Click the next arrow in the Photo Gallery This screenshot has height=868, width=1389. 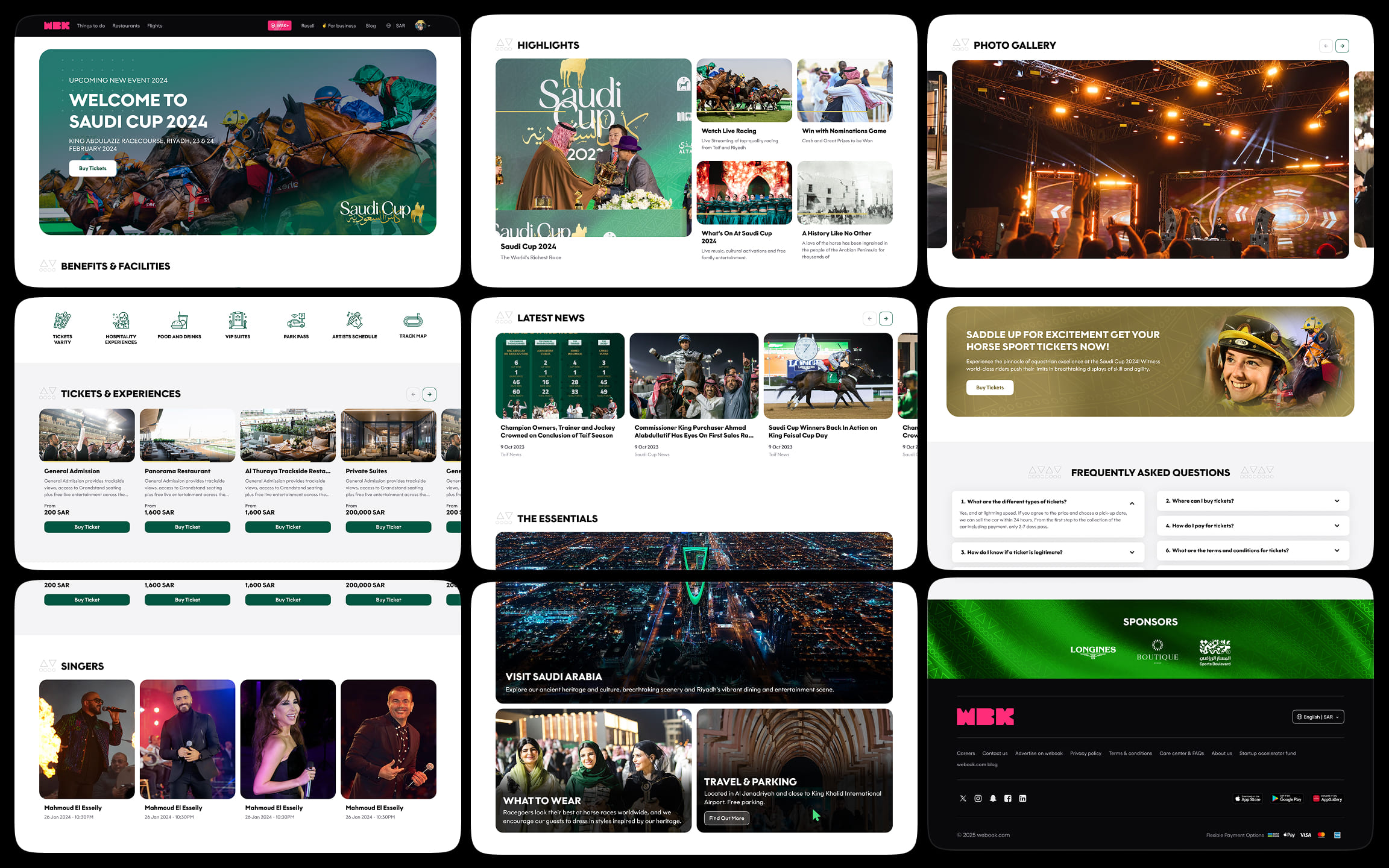pyautogui.click(x=1343, y=46)
